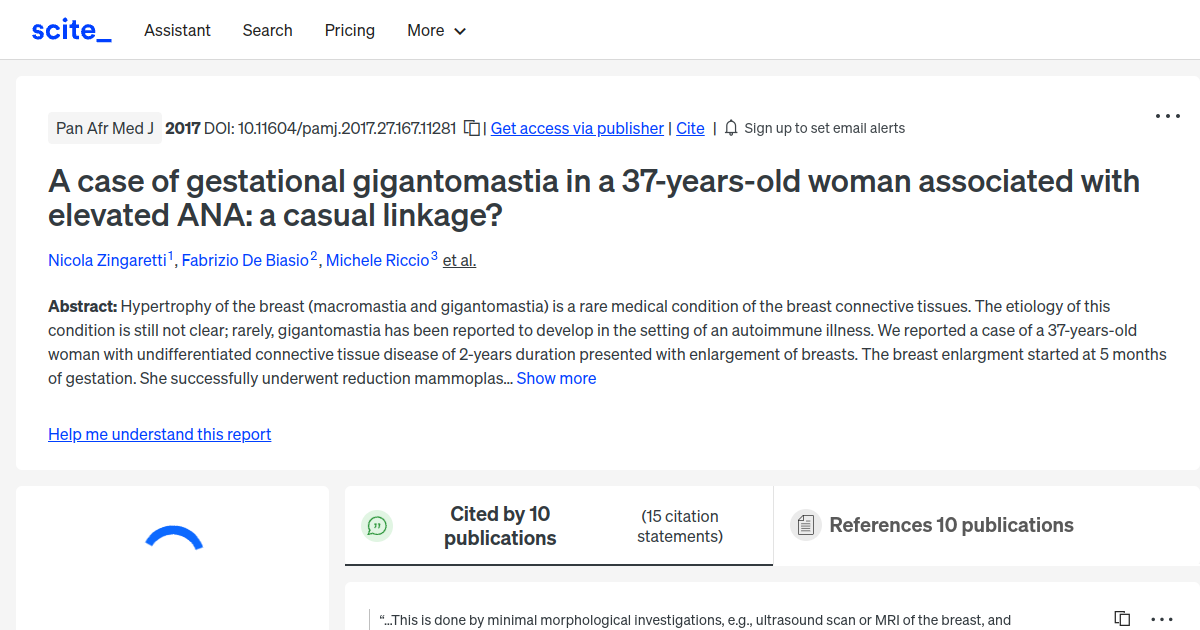Click the green quote icon on Cited by tab
Image resolution: width=1200 pixels, height=630 pixels.
377,525
